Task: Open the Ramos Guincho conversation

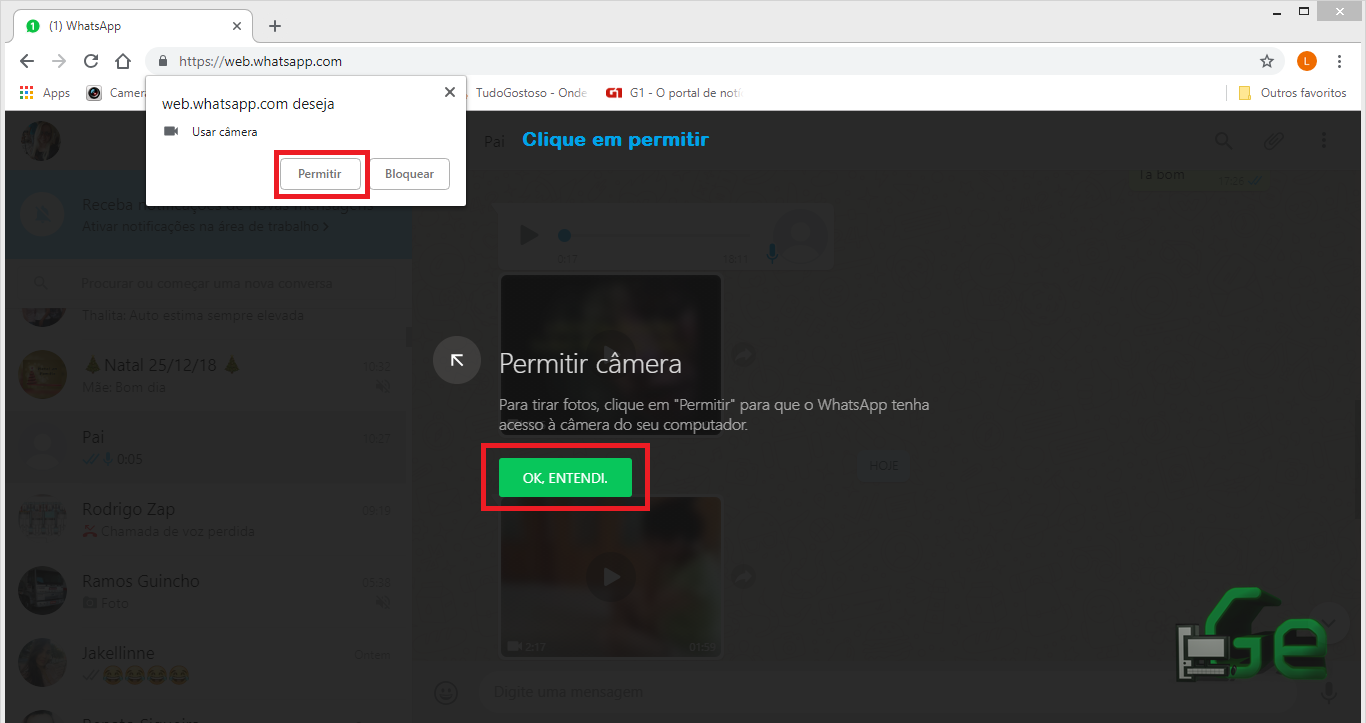Action: 207,592
